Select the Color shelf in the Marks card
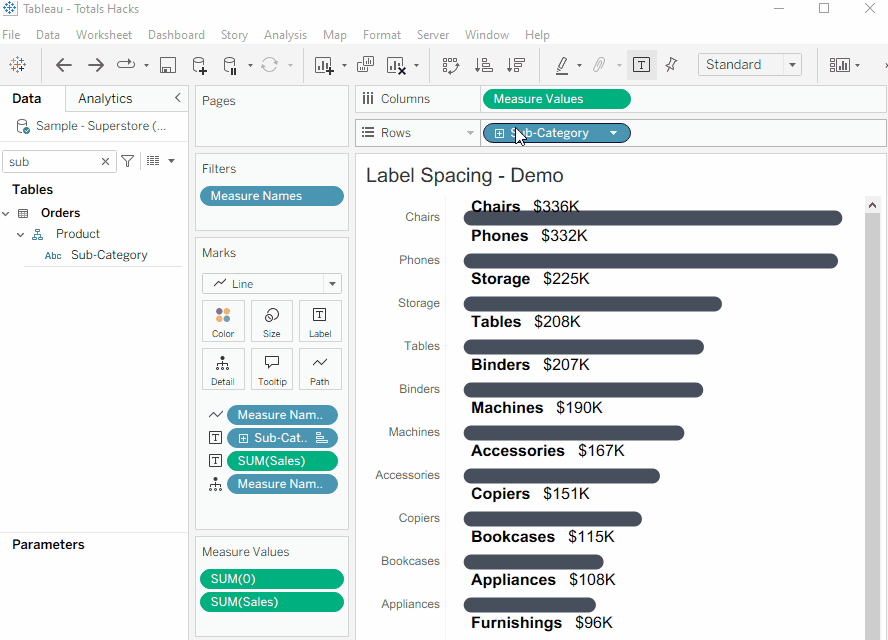This screenshot has height=640, width=888. 223,320
